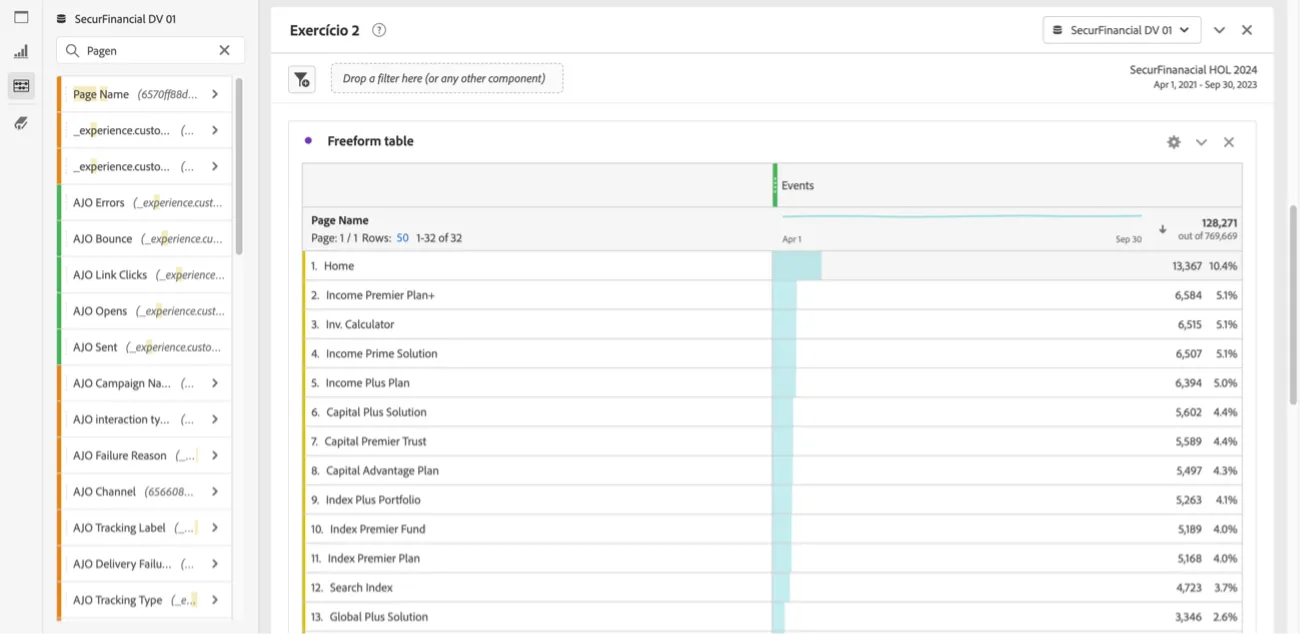
Task: Open the Panels icon in the left rail
Action: tap(21, 18)
